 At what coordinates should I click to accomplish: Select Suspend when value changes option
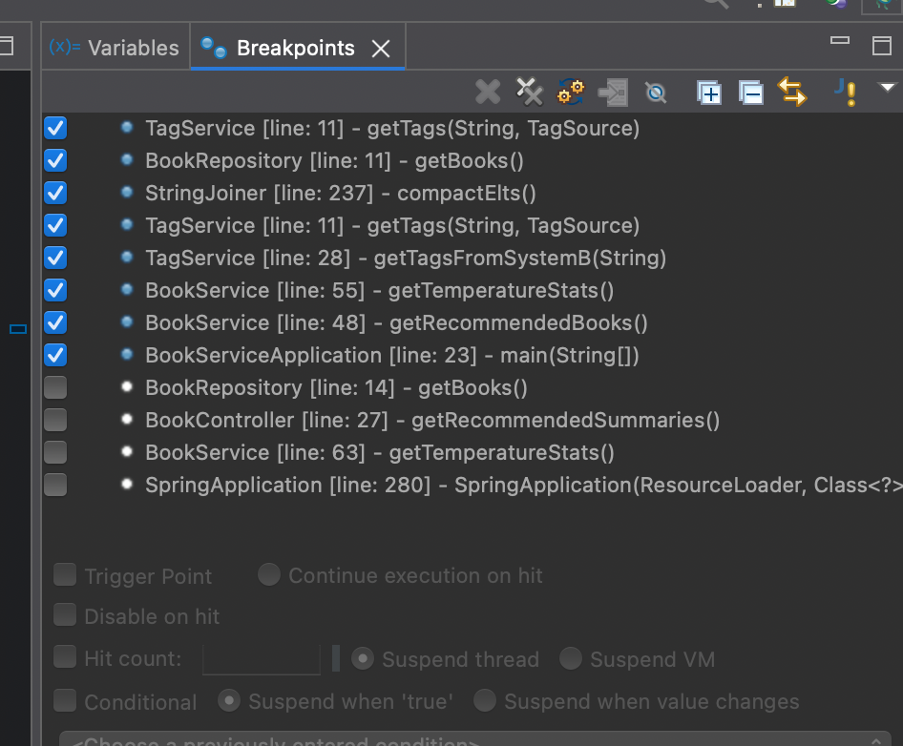[484, 701]
